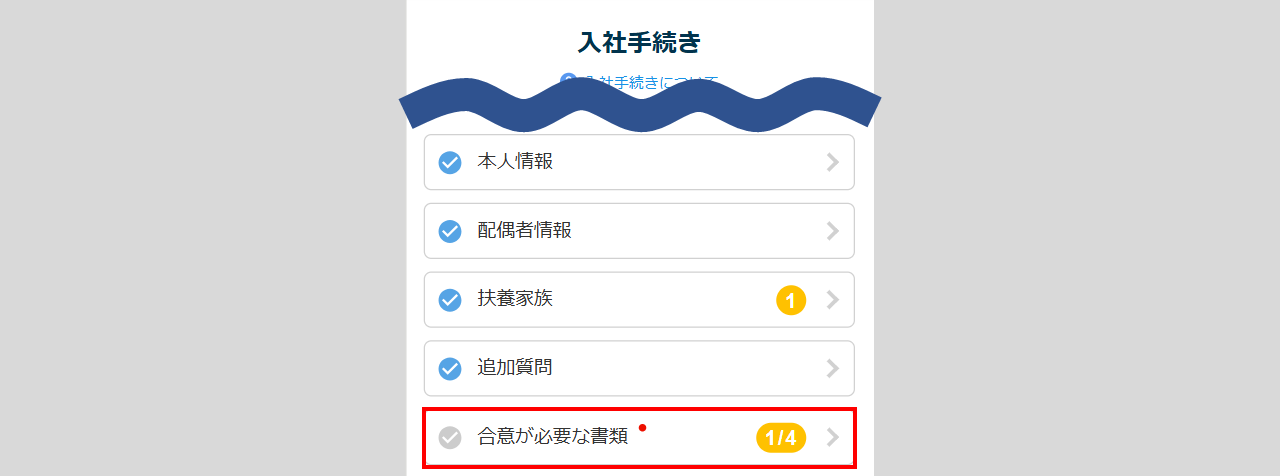Expand the 本人情報 row chevron
The height and width of the screenshot is (476, 1280).
click(x=832, y=162)
